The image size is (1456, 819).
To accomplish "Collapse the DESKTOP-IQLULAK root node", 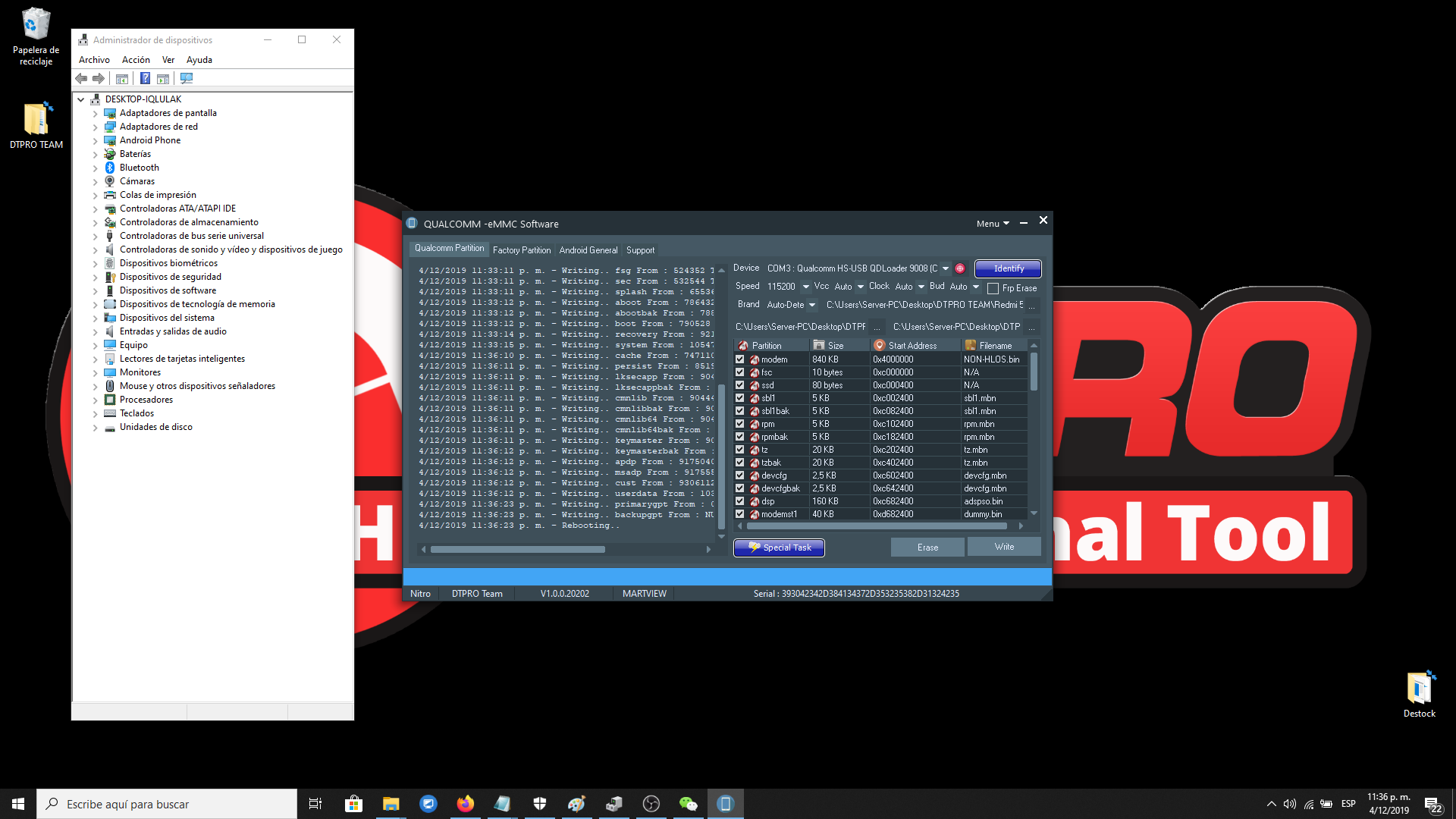I will [x=81, y=99].
